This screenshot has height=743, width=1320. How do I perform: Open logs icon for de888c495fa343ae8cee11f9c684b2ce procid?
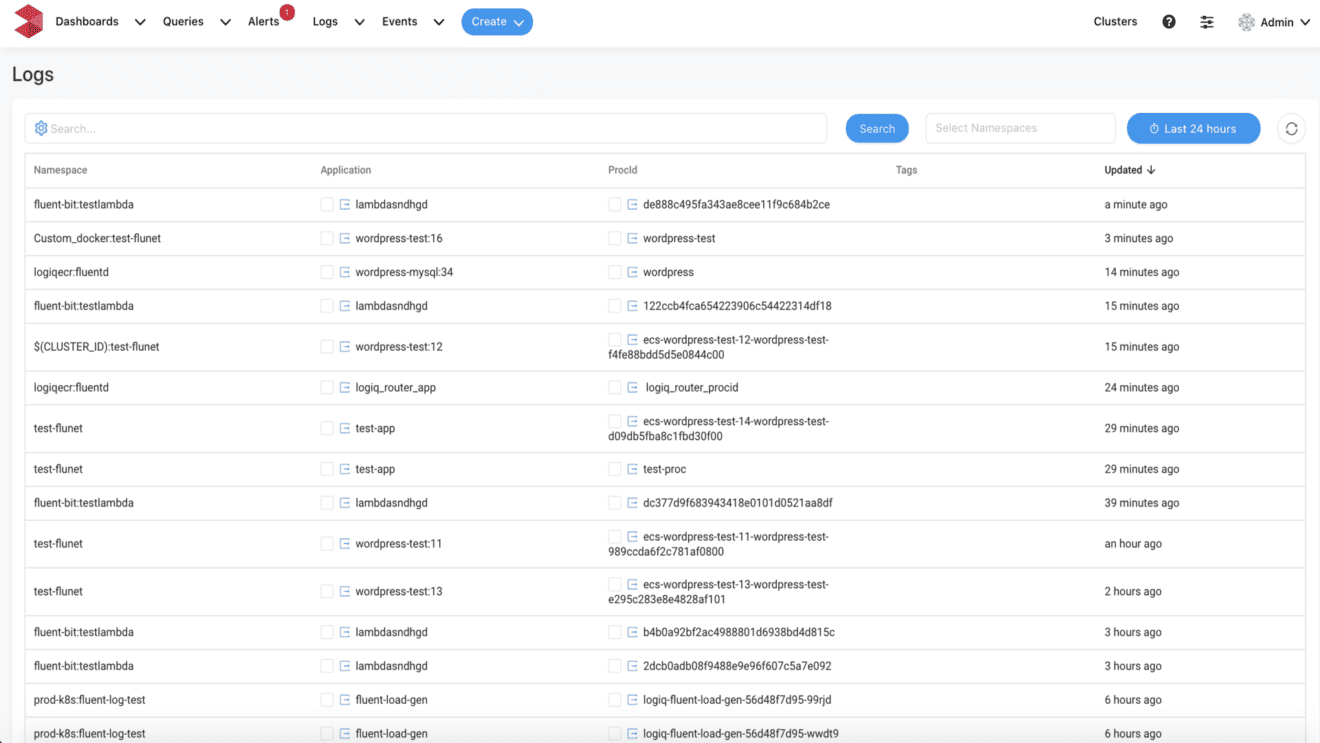[x=632, y=204]
